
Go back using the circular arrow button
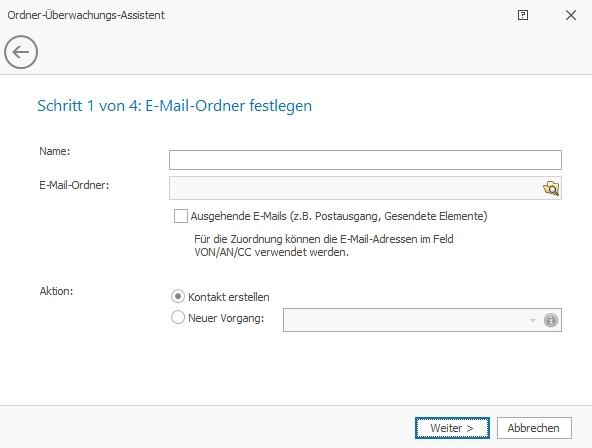point(21,52)
